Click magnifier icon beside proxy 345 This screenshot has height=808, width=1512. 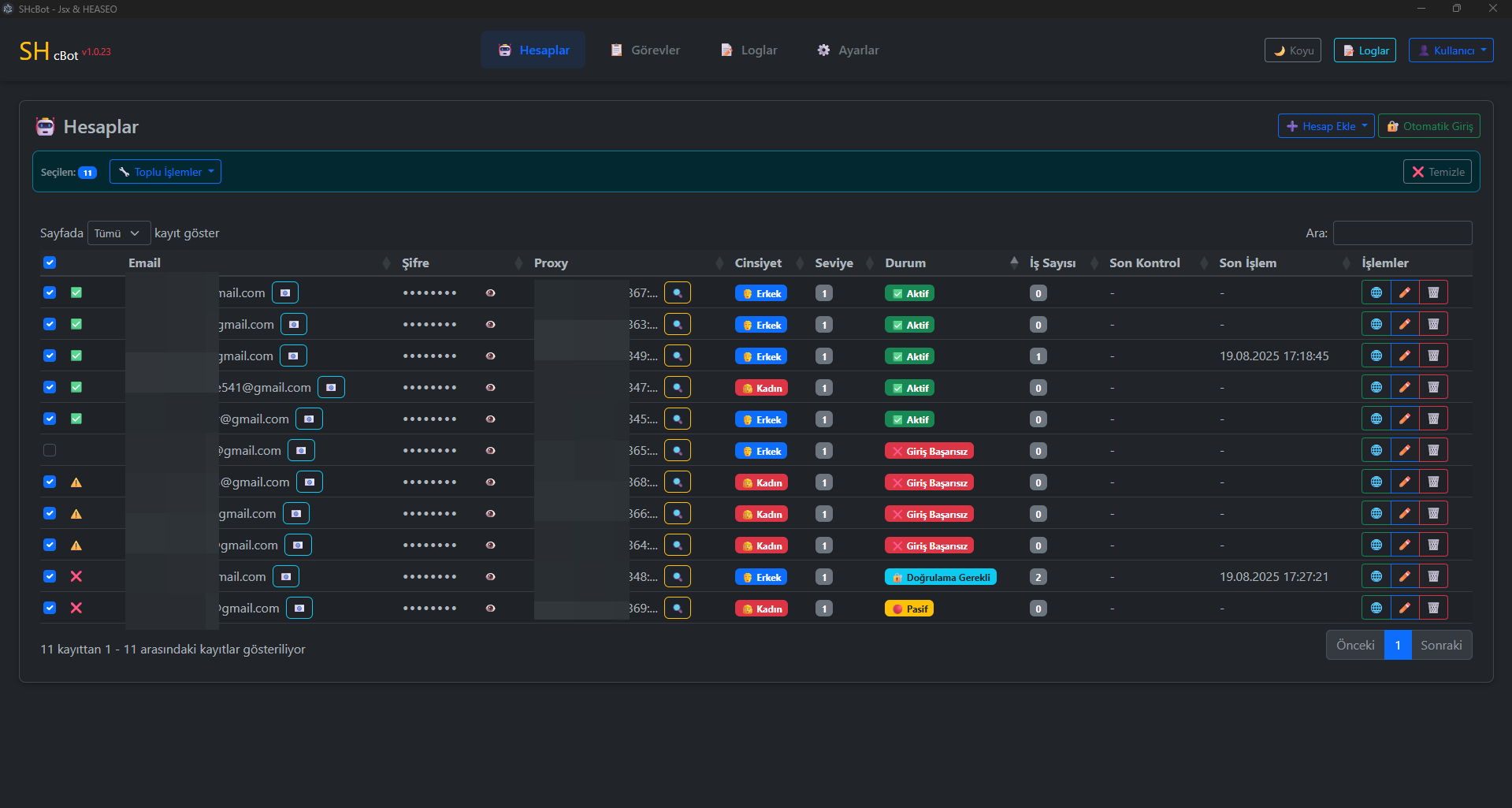click(678, 419)
